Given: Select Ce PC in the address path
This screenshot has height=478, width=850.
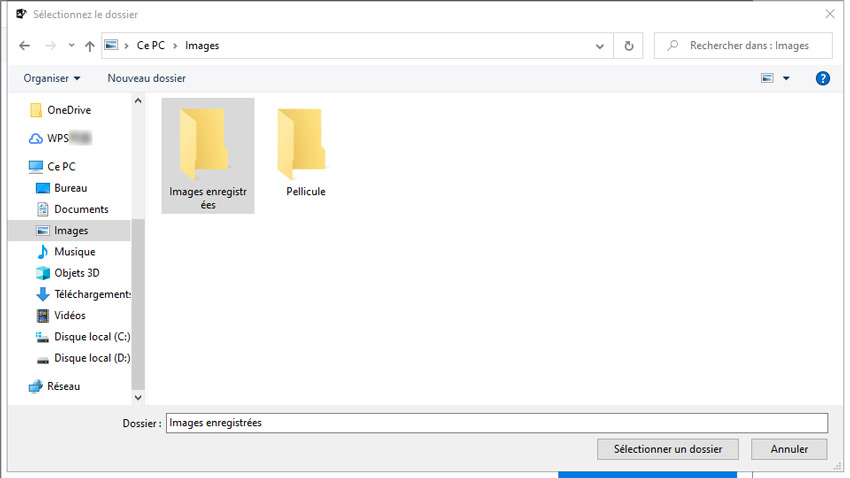Looking at the screenshot, I should pos(151,46).
